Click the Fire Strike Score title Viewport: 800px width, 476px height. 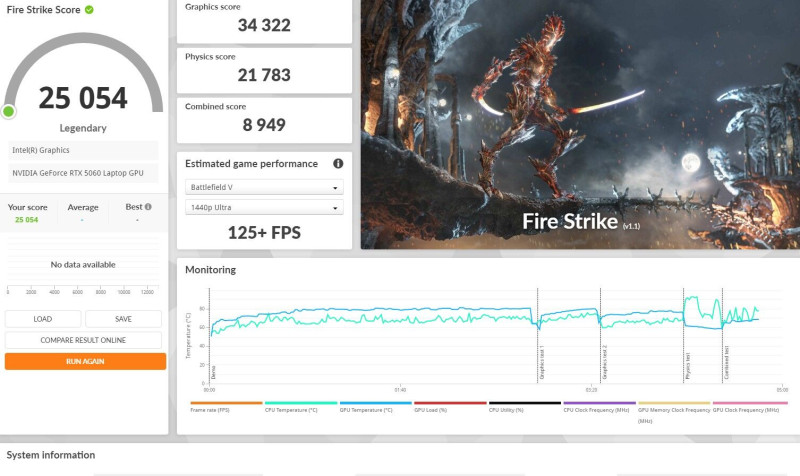(x=43, y=10)
